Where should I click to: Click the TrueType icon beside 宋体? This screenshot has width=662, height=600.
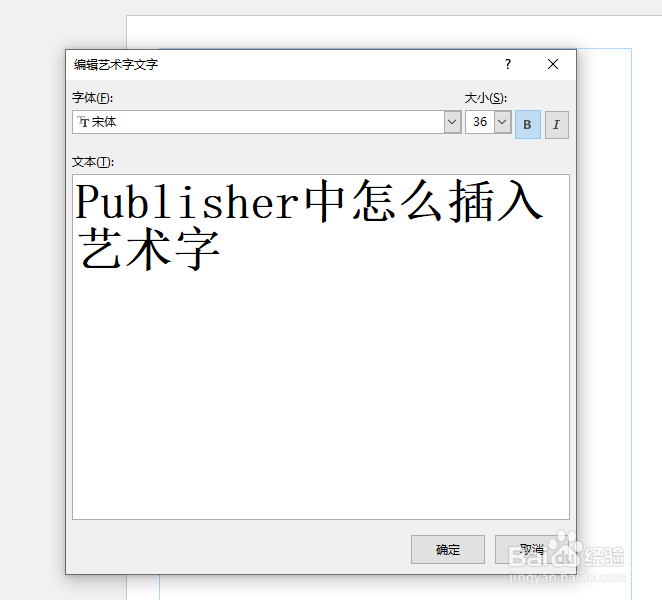(83, 122)
